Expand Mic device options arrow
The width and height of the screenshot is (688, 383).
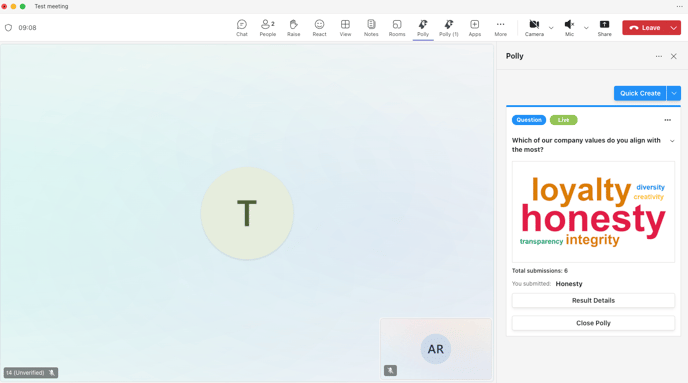[x=586, y=28]
